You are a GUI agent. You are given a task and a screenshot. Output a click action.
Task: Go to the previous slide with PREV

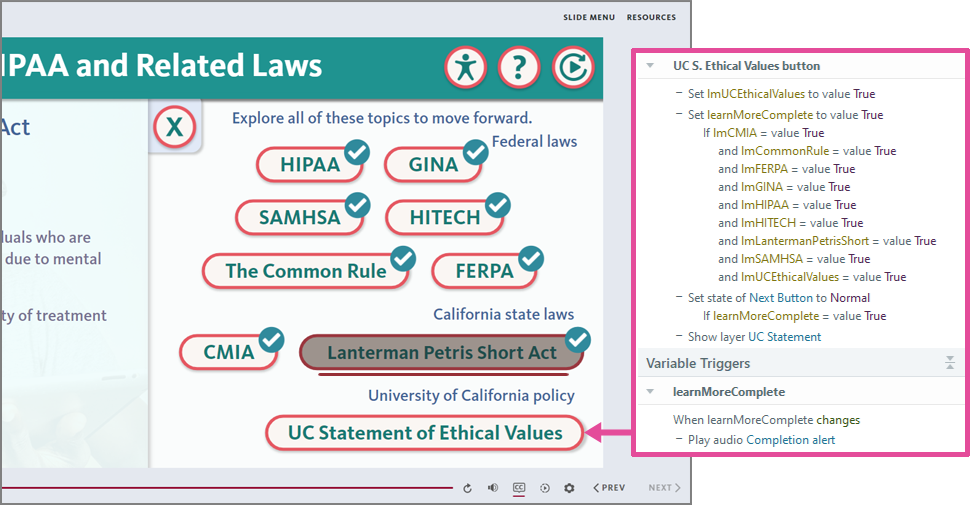(x=609, y=488)
